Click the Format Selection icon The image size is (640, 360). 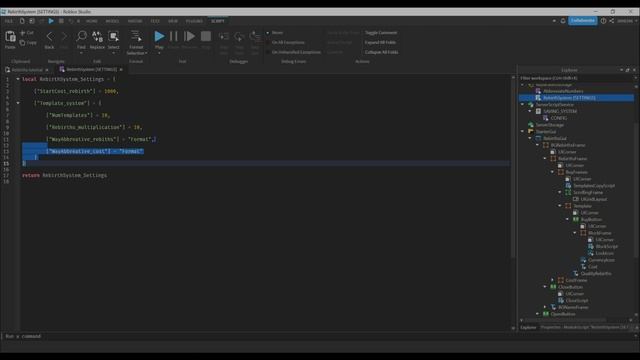(x=136, y=36)
